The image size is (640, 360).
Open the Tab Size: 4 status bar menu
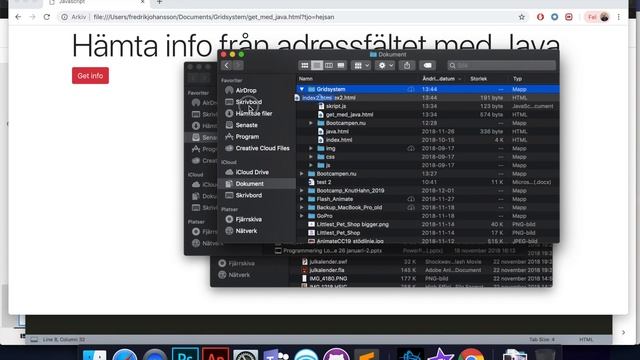(542, 340)
